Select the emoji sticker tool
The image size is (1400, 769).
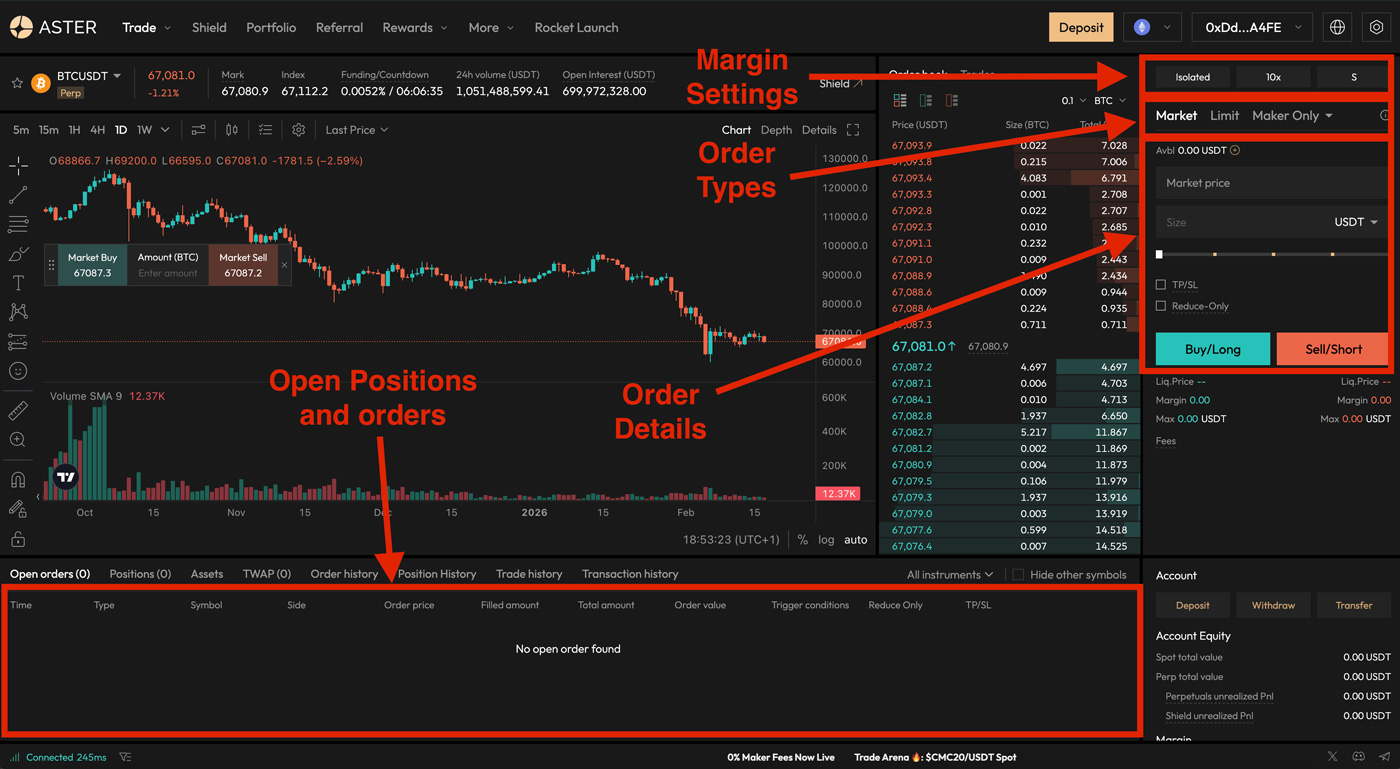click(x=18, y=372)
